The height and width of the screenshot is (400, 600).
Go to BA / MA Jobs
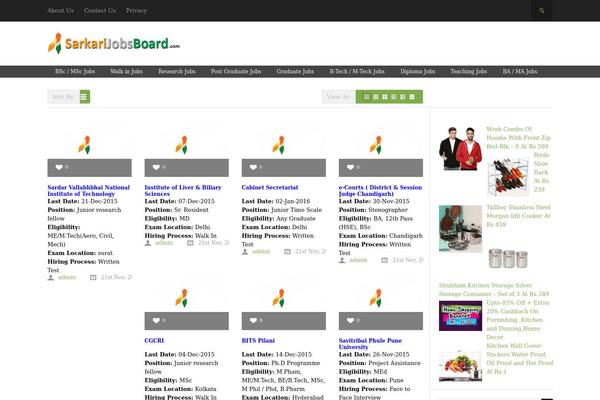520,72
